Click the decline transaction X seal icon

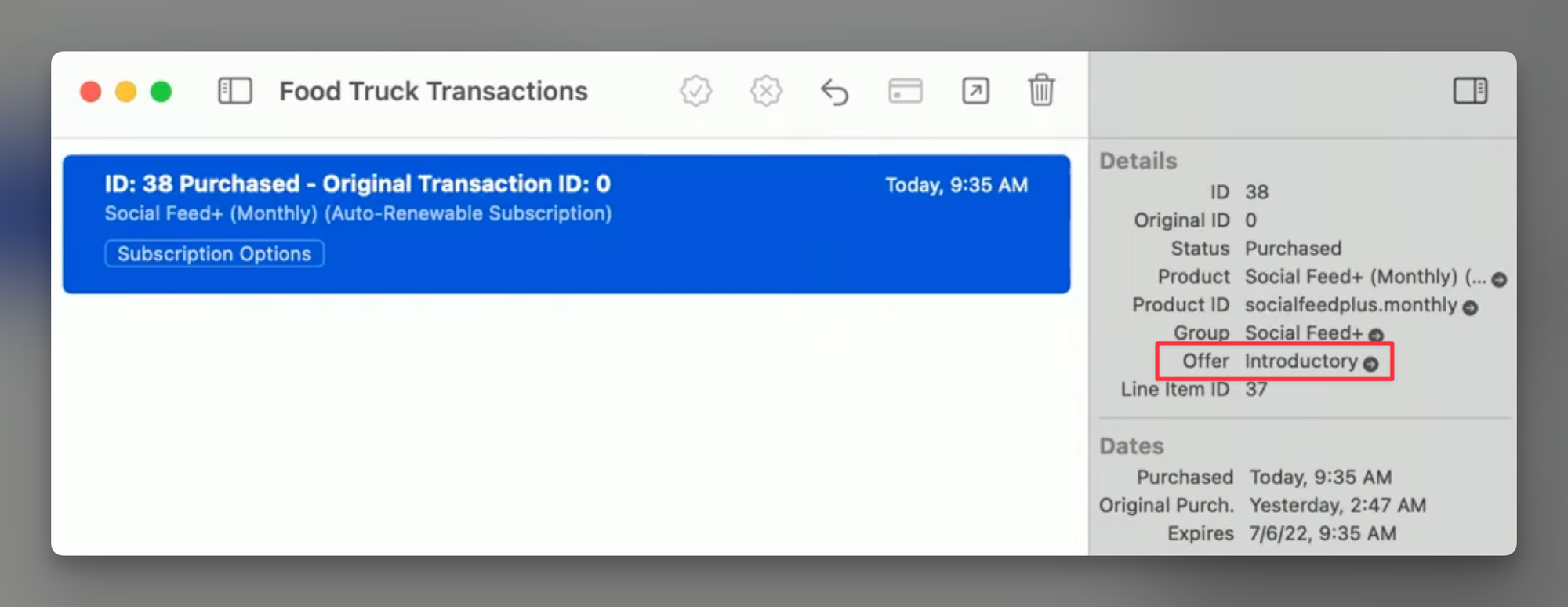765,91
